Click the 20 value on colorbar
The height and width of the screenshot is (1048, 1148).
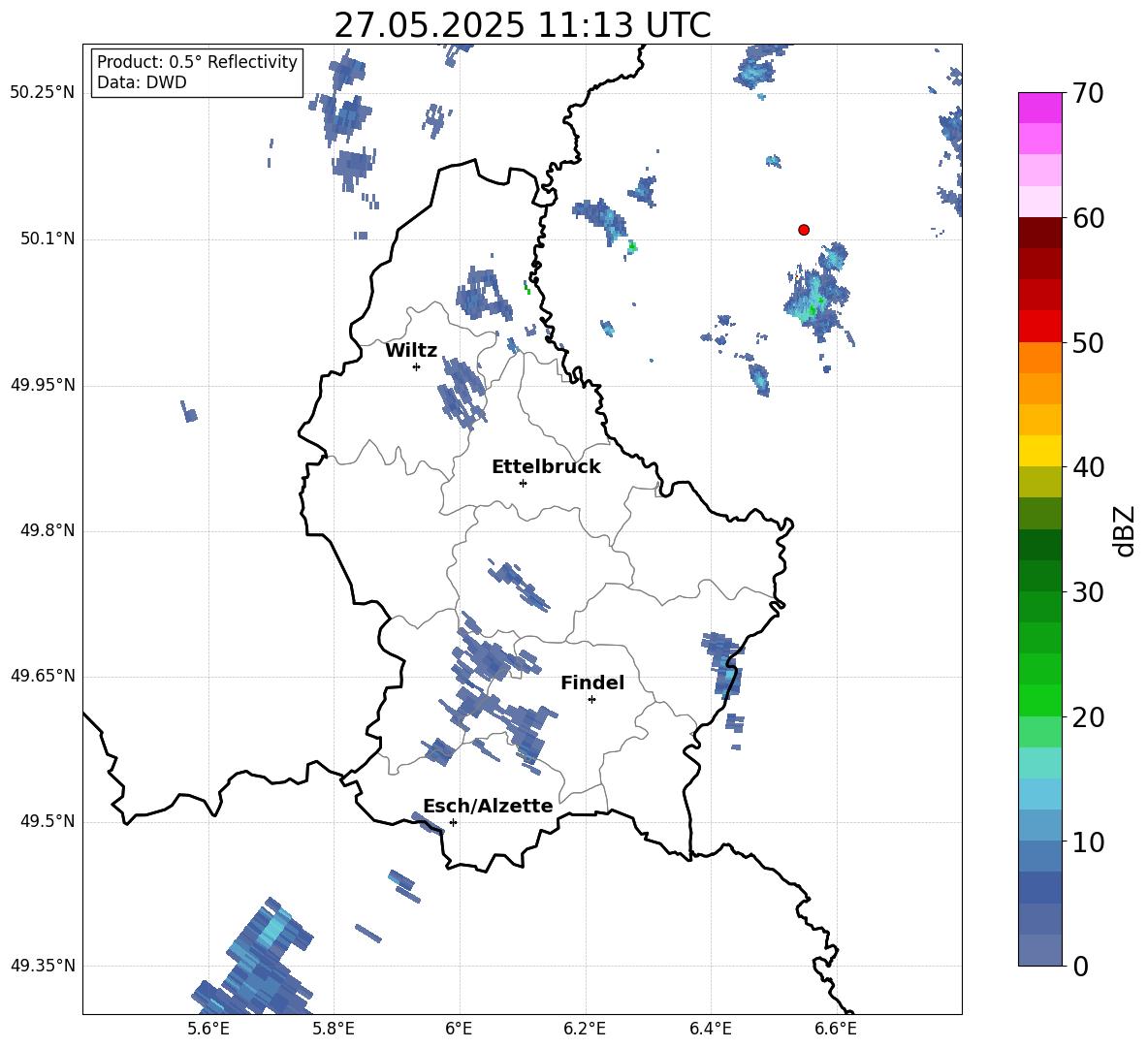1088,717
